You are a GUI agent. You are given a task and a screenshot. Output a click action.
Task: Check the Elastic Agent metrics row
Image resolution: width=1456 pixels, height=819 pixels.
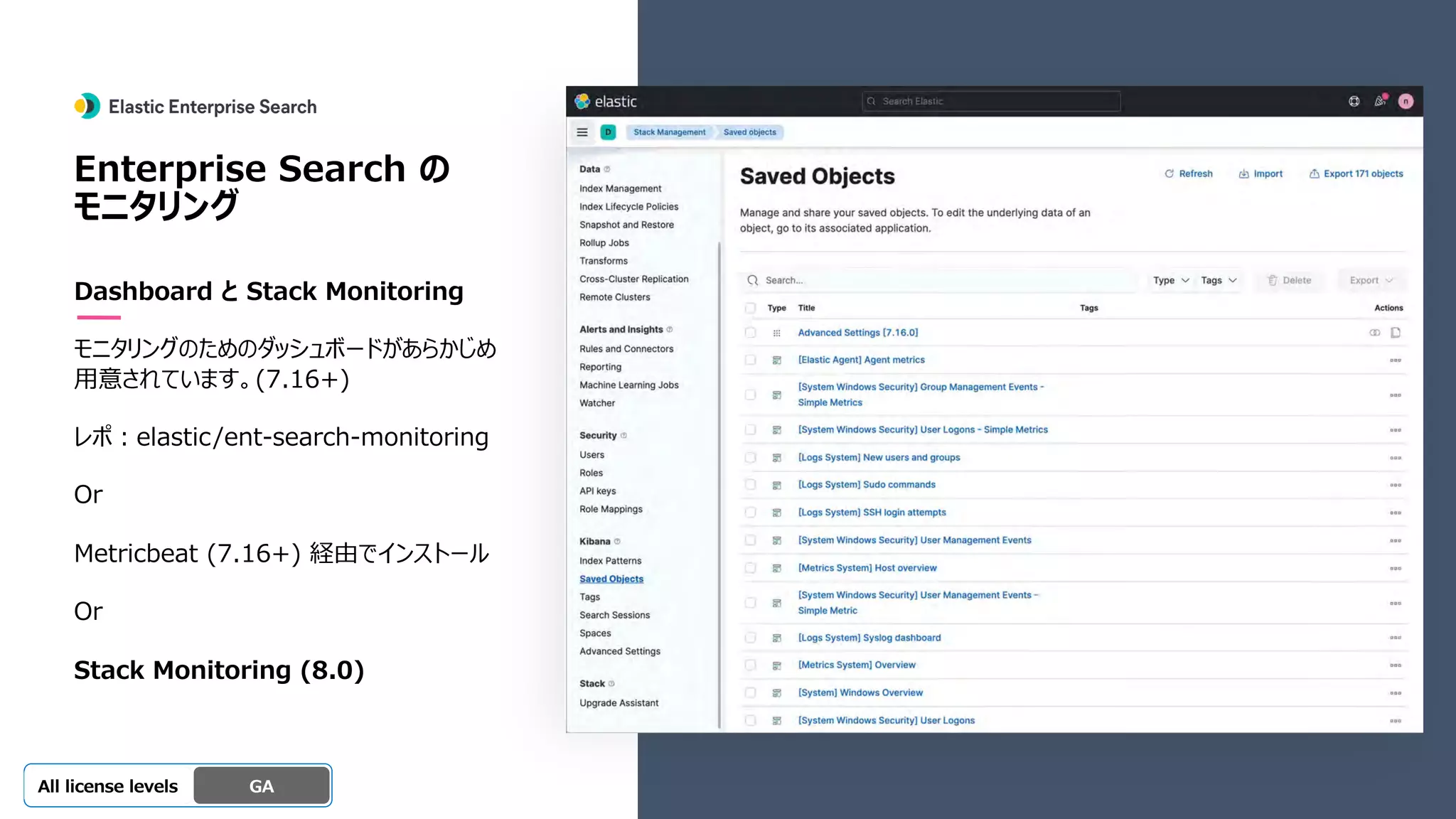(x=750, y=360)
